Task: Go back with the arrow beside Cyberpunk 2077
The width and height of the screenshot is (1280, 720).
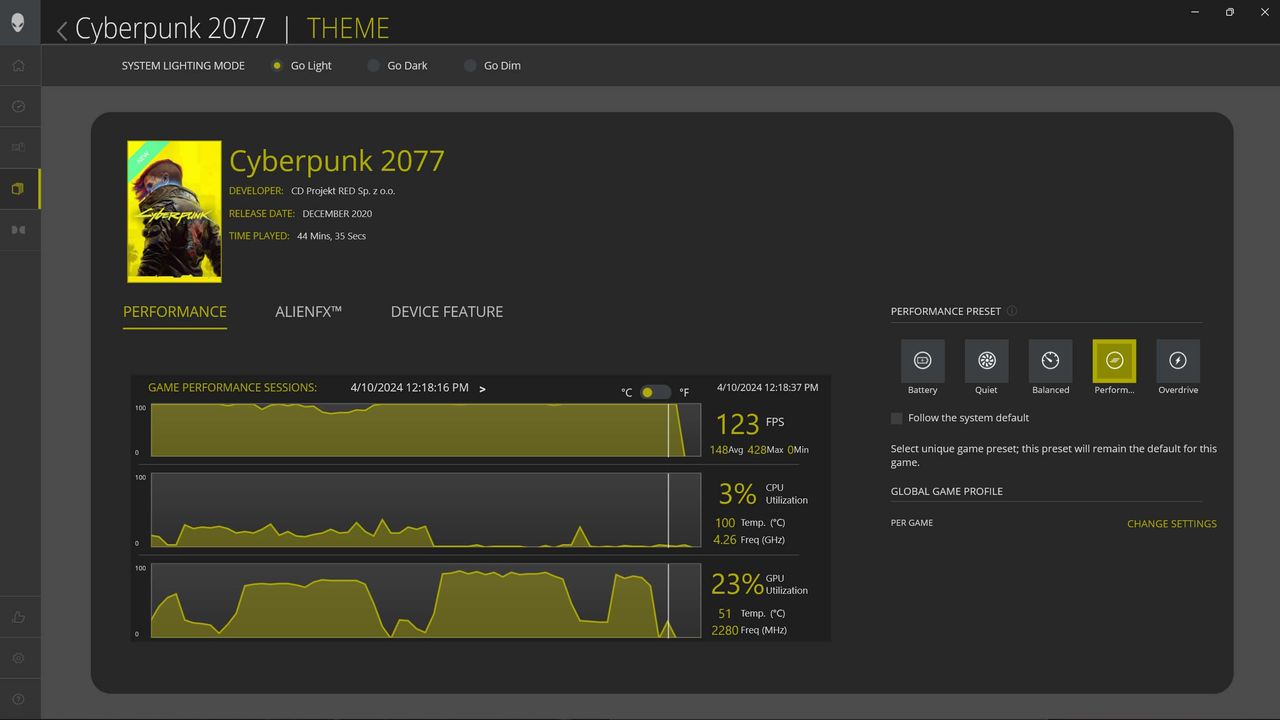Action: pos(62,30)
